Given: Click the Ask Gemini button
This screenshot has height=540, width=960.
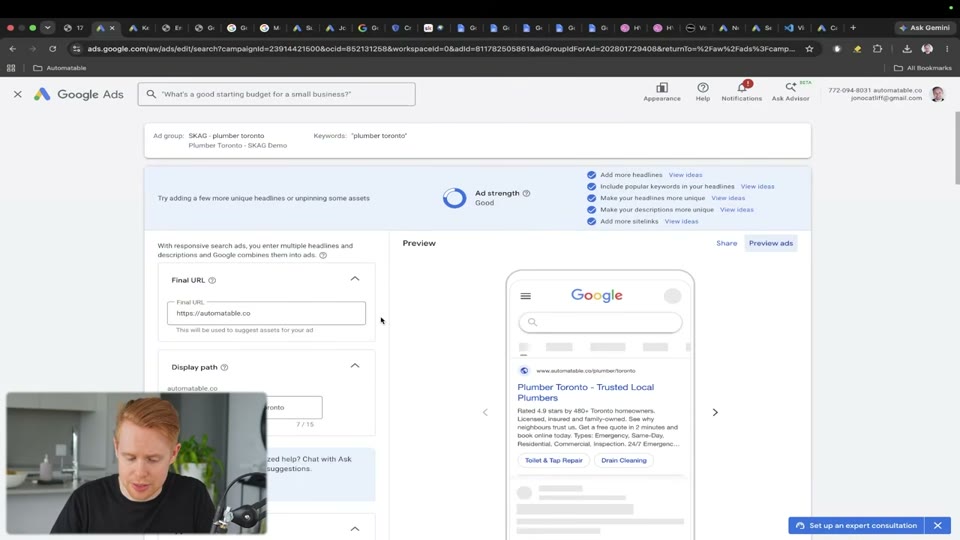Looking at the screenshot, I should (x=924, y=28).
